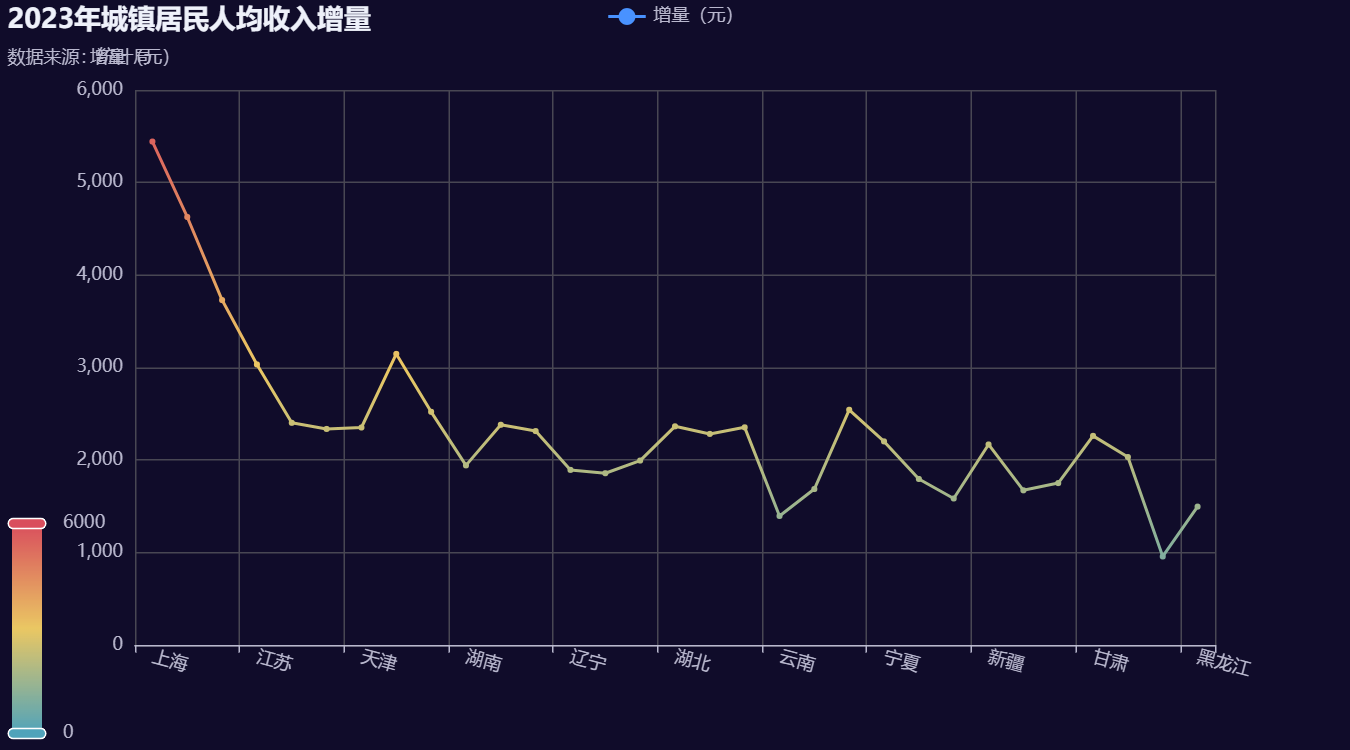Click the 新疆 x-axis label
Screen dimensions: 1350x750
click(1005, 661)
